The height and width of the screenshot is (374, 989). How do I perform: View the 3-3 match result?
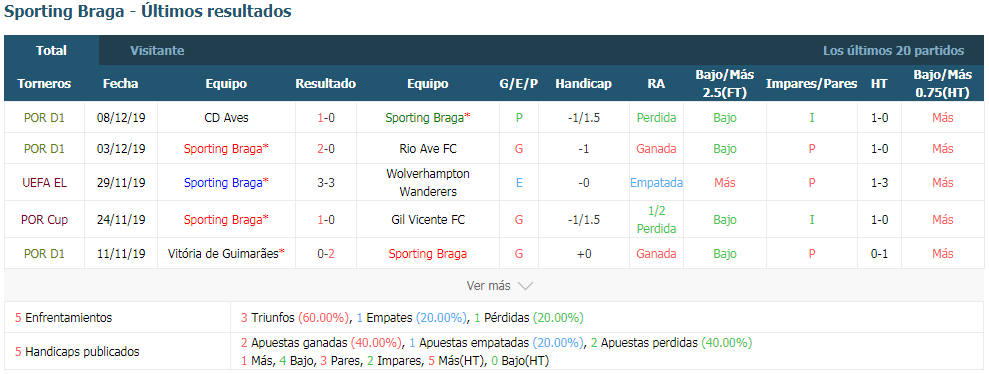[325, 182]
